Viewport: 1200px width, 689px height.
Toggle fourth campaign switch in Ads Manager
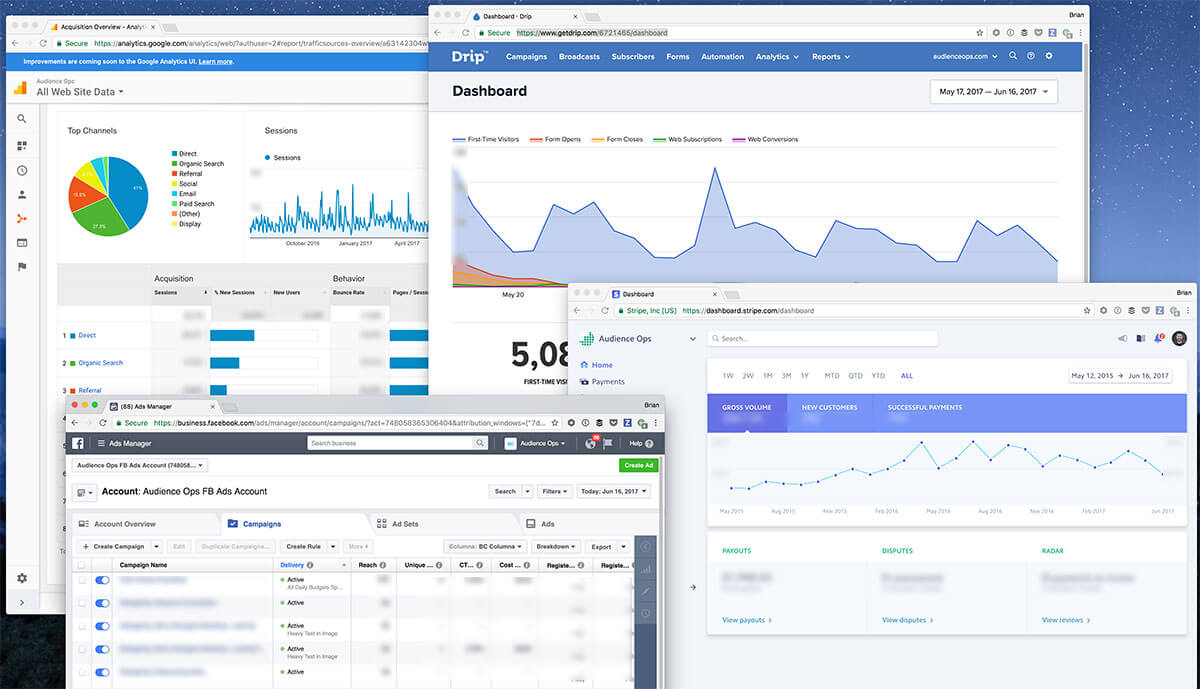coord(102,649)
